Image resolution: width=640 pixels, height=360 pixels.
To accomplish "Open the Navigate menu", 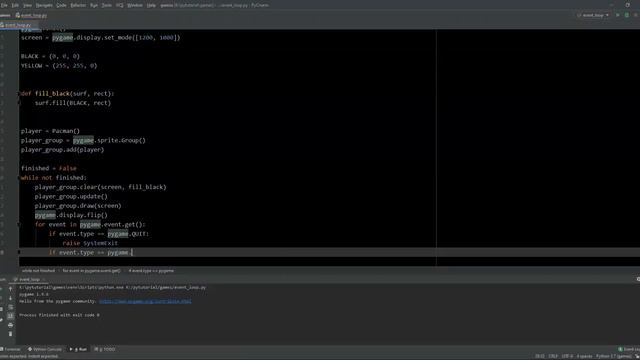I will coord(44,5).
